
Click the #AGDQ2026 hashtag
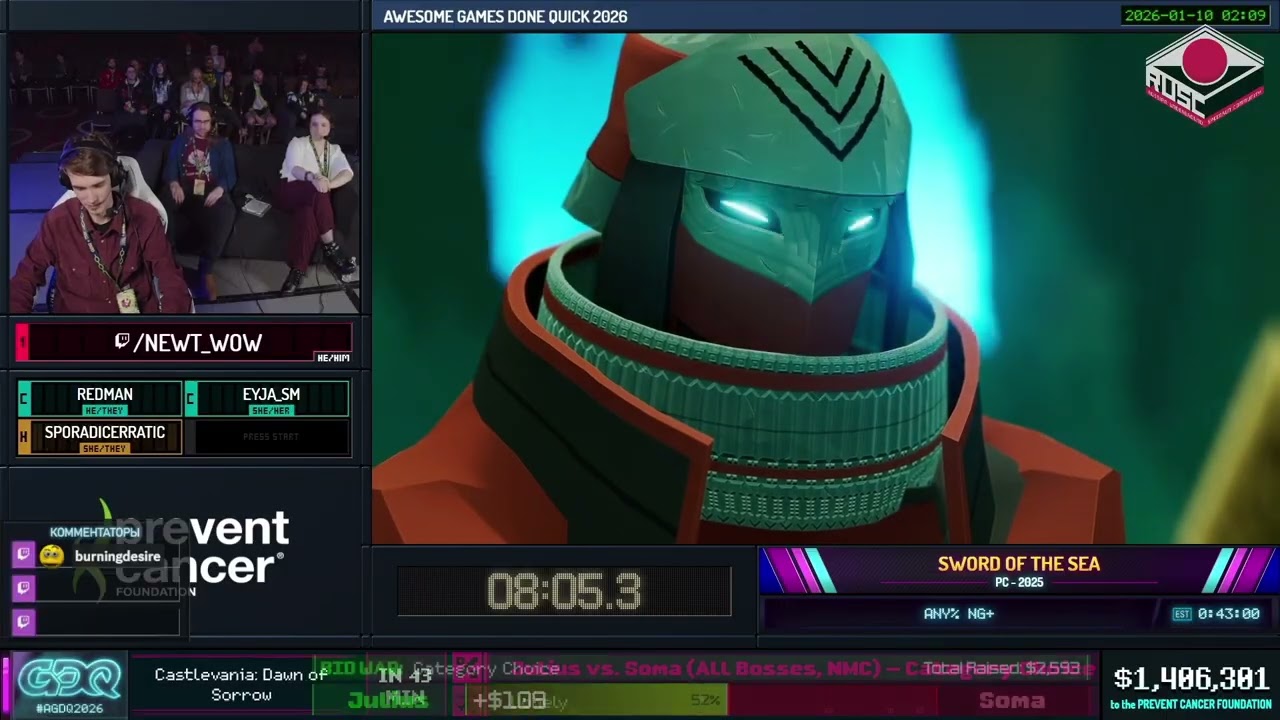pos(68,708)
